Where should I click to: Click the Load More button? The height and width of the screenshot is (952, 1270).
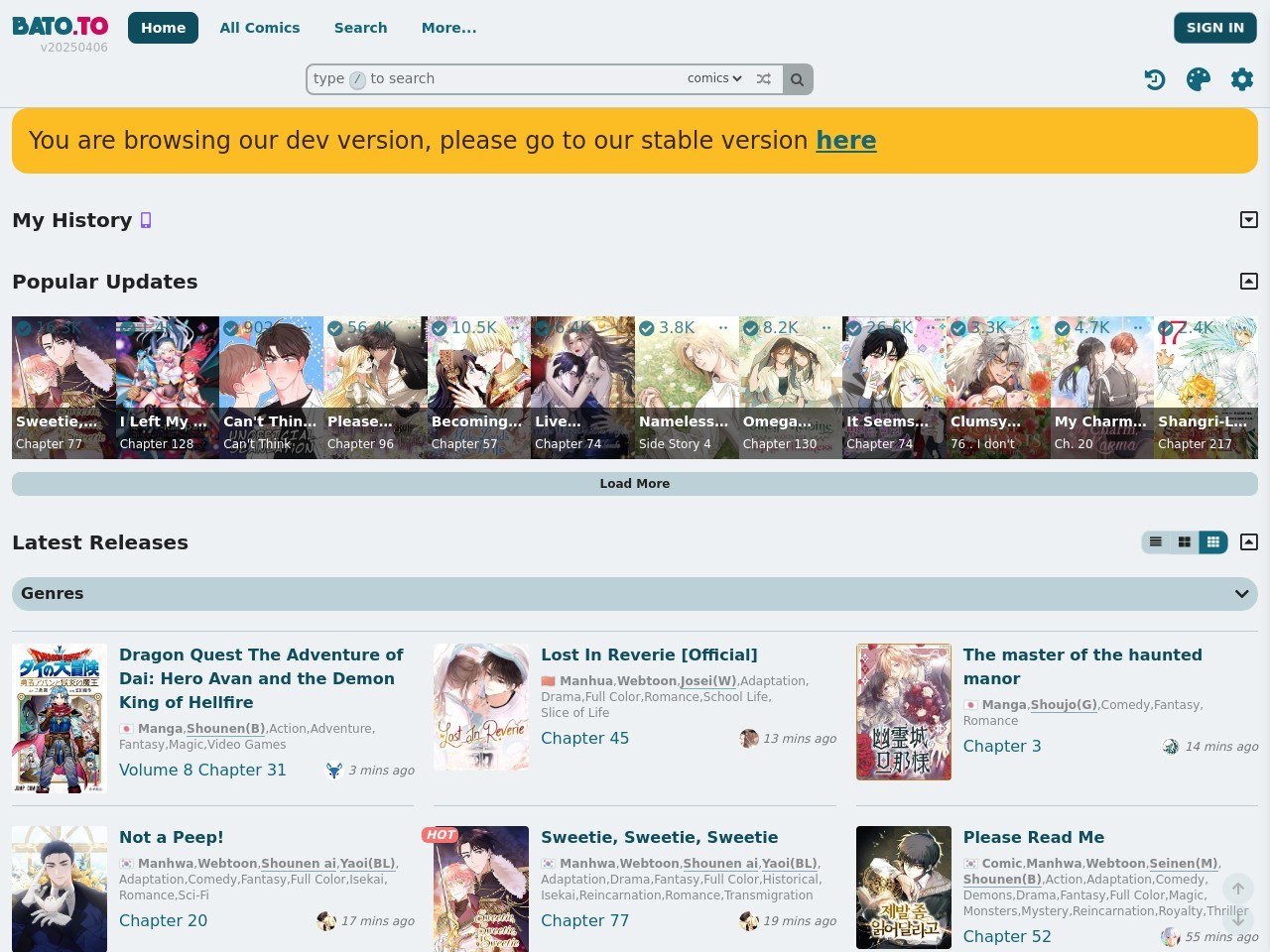tap(635, 484)
